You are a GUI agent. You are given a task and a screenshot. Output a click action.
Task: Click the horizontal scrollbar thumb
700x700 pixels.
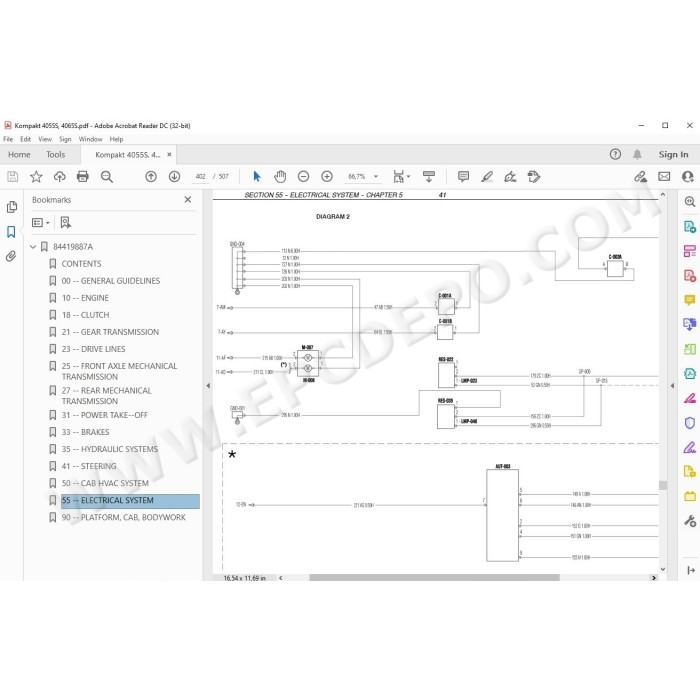click(x=434, y=578)
